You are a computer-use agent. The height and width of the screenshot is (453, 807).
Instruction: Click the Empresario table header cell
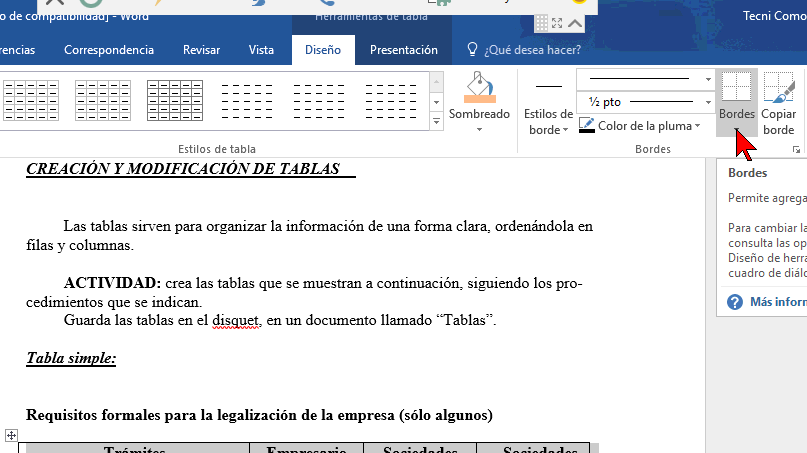(x=306, y=449)
